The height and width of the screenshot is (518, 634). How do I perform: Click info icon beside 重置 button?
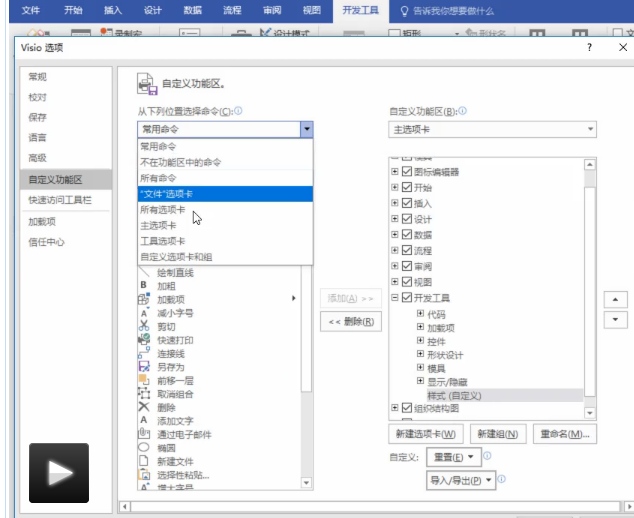click(487, 456)
